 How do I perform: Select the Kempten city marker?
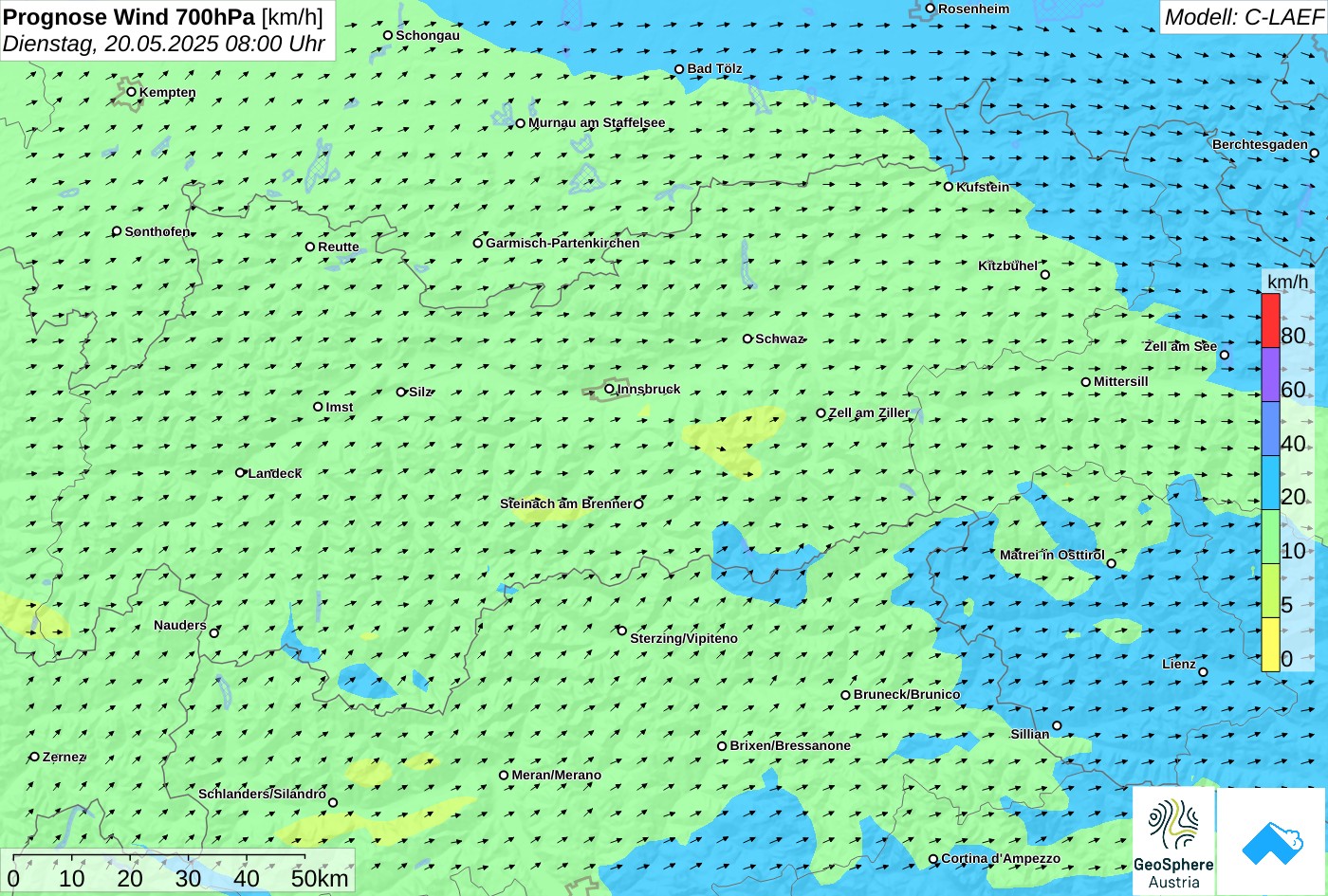pyautogui.click(x=132, y=92)
